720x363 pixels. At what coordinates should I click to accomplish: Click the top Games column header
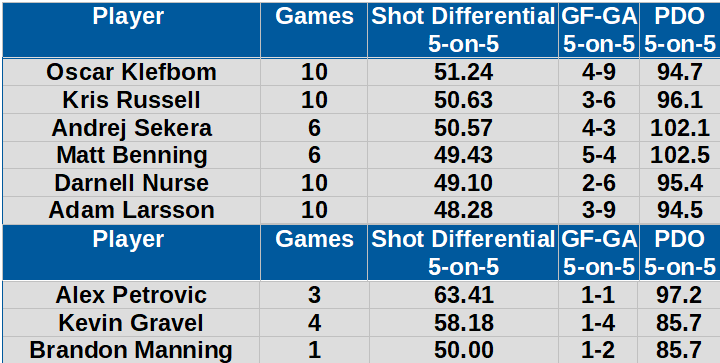(314, 30)
